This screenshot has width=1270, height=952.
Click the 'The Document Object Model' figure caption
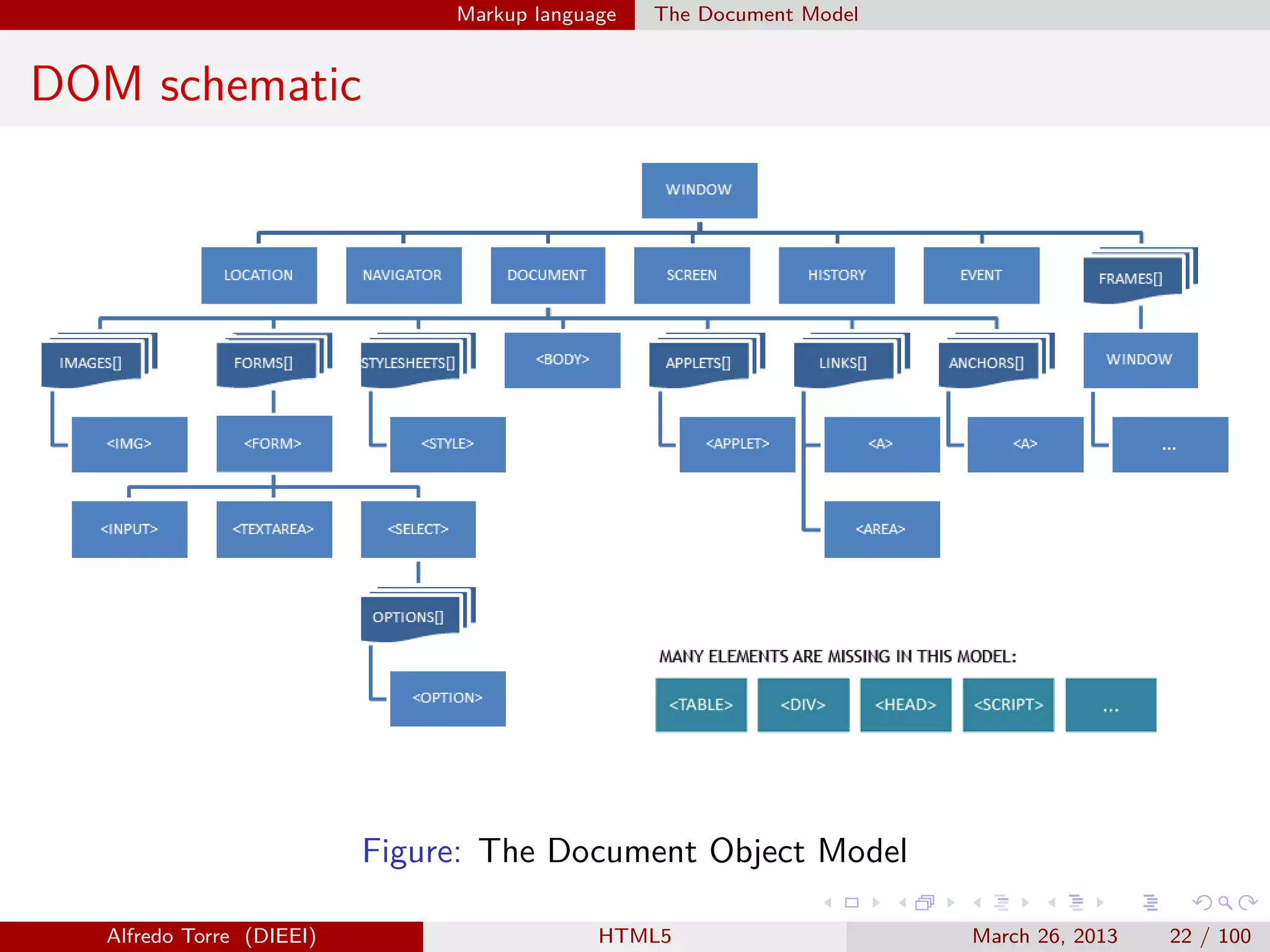[693, 850]
